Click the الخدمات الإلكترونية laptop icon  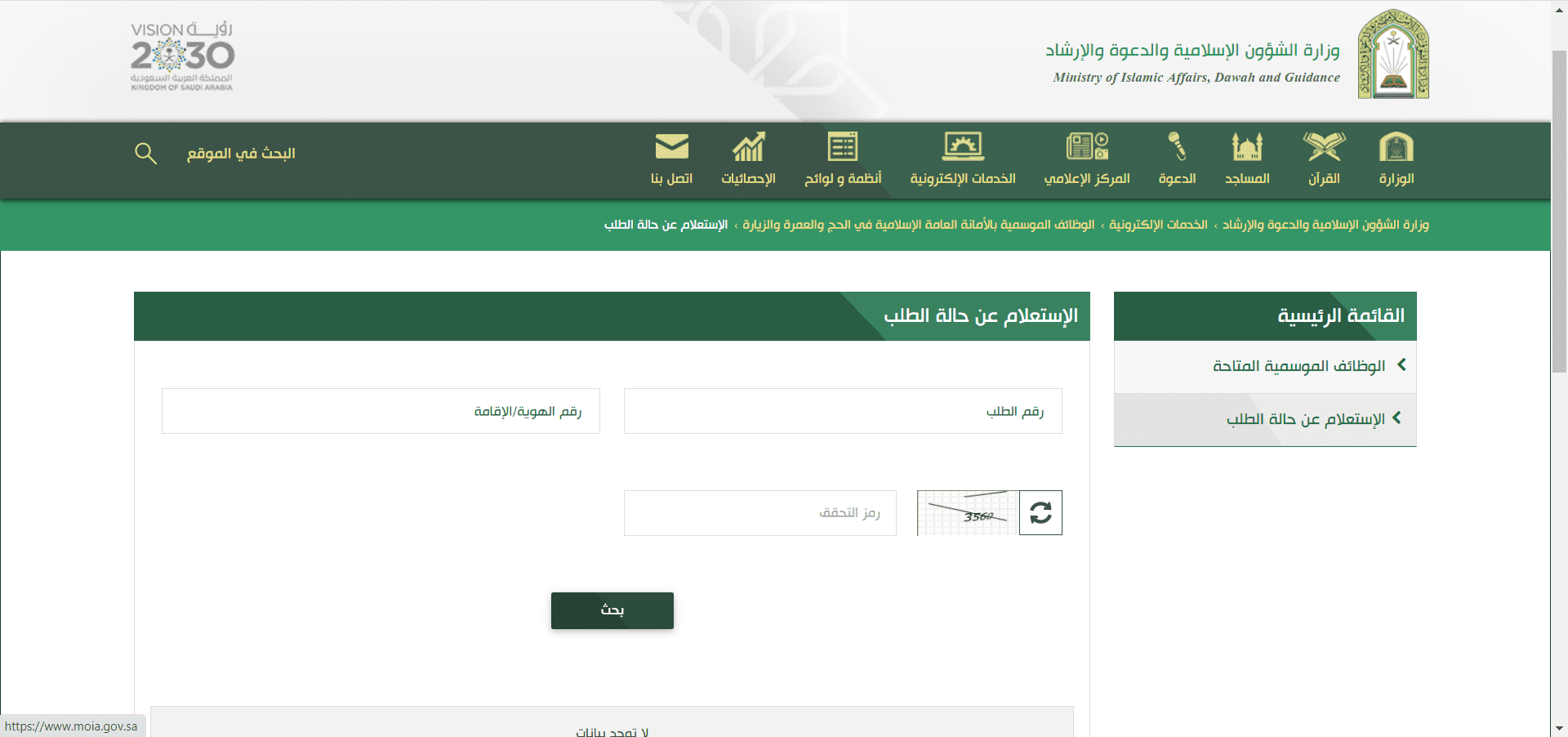pos(963,147)
